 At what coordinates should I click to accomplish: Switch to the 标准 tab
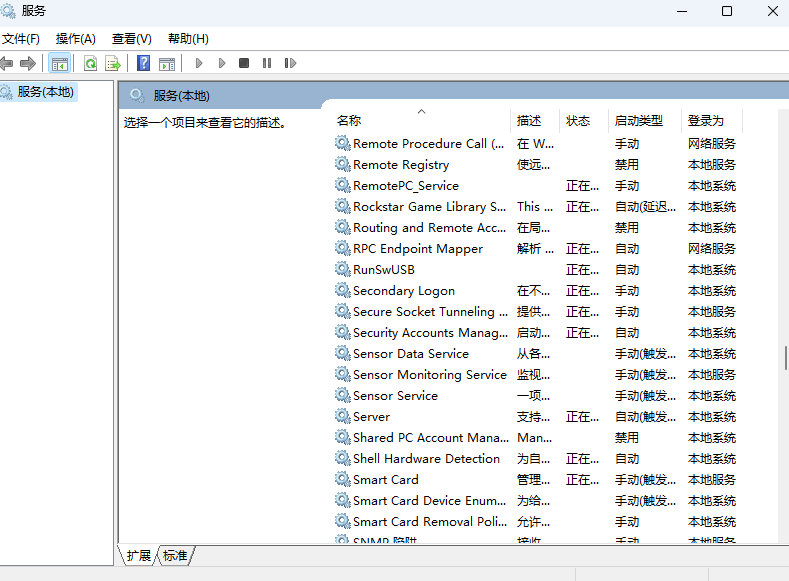pos(175,555)
